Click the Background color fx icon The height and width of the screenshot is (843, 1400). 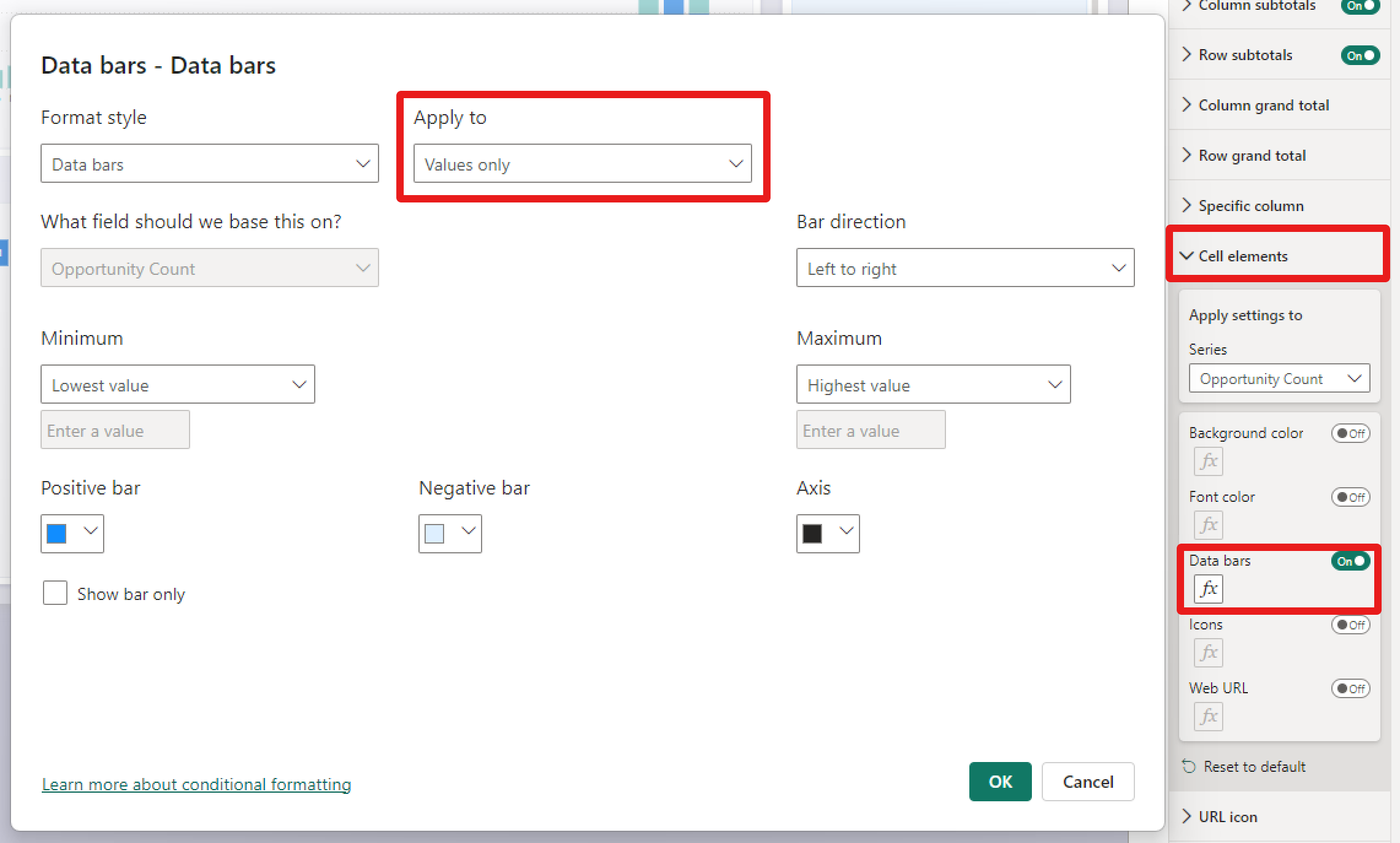tap(1208, 461)
